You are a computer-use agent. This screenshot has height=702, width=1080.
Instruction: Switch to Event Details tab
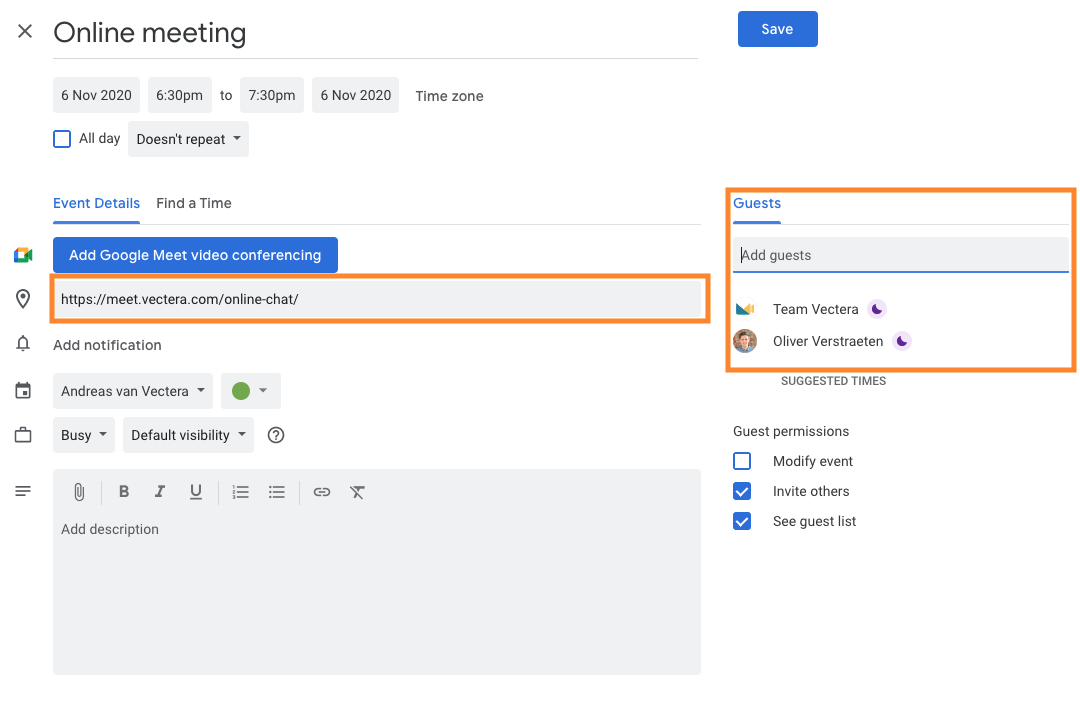[96, 204]
